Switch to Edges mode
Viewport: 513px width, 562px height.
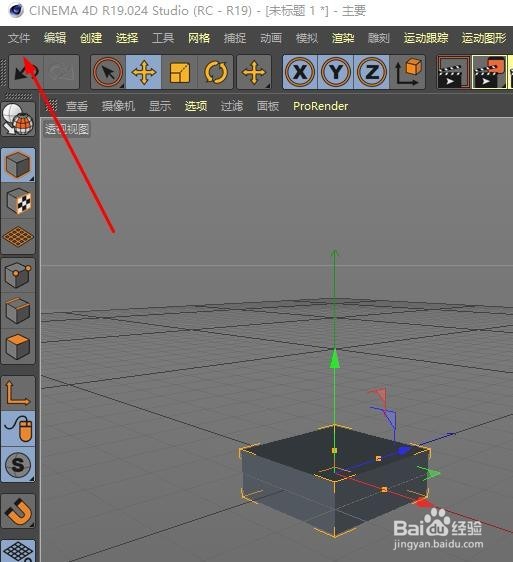pos(18,310)
